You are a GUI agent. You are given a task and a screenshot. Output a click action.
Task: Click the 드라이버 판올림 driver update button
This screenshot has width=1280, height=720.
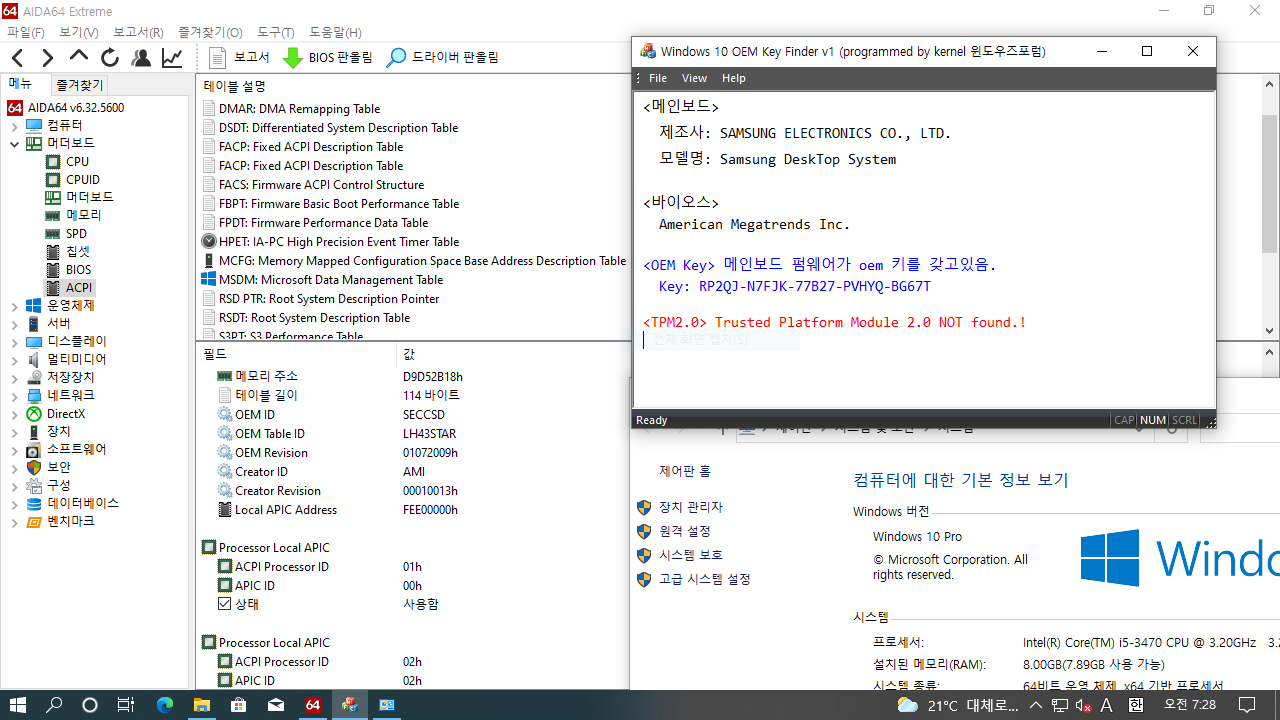443,57
